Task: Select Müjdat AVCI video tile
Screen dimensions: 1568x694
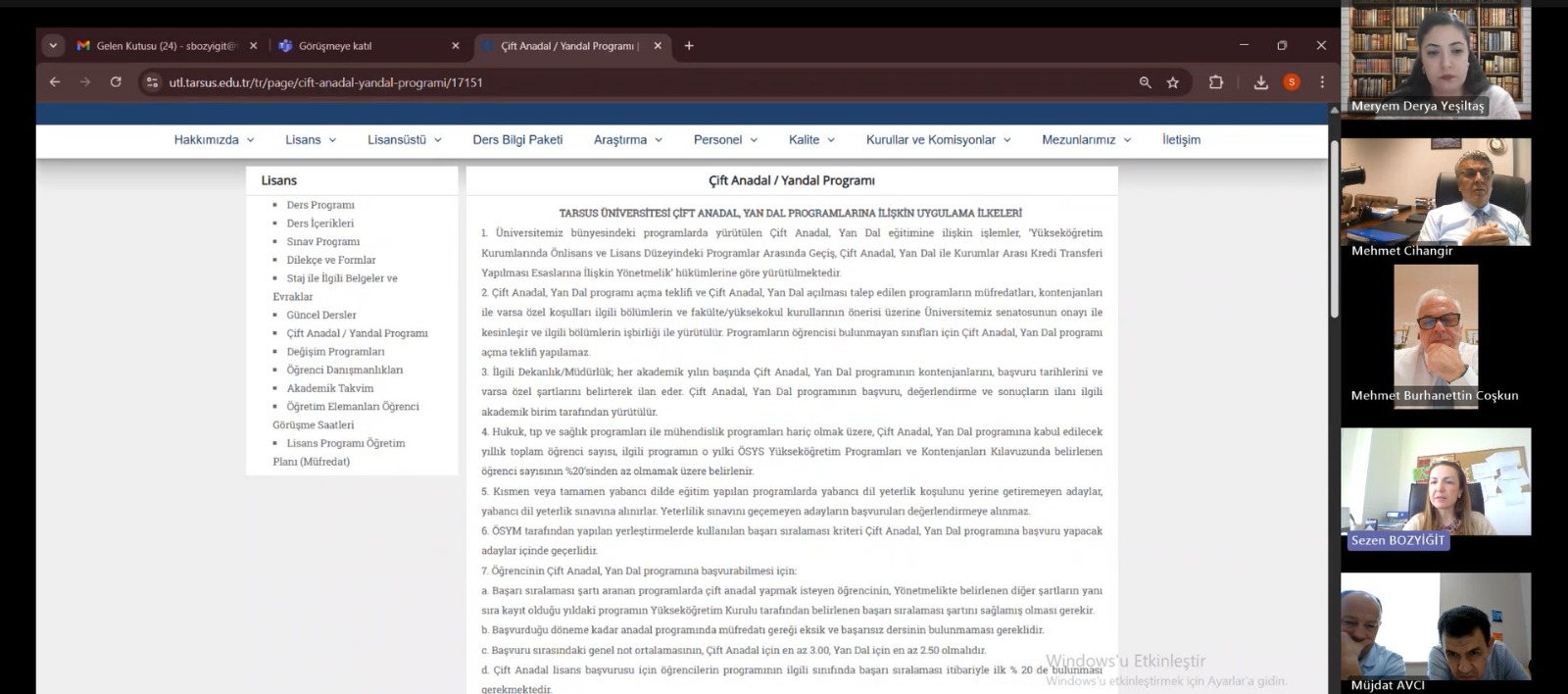Action: [x=1436, y=627]
